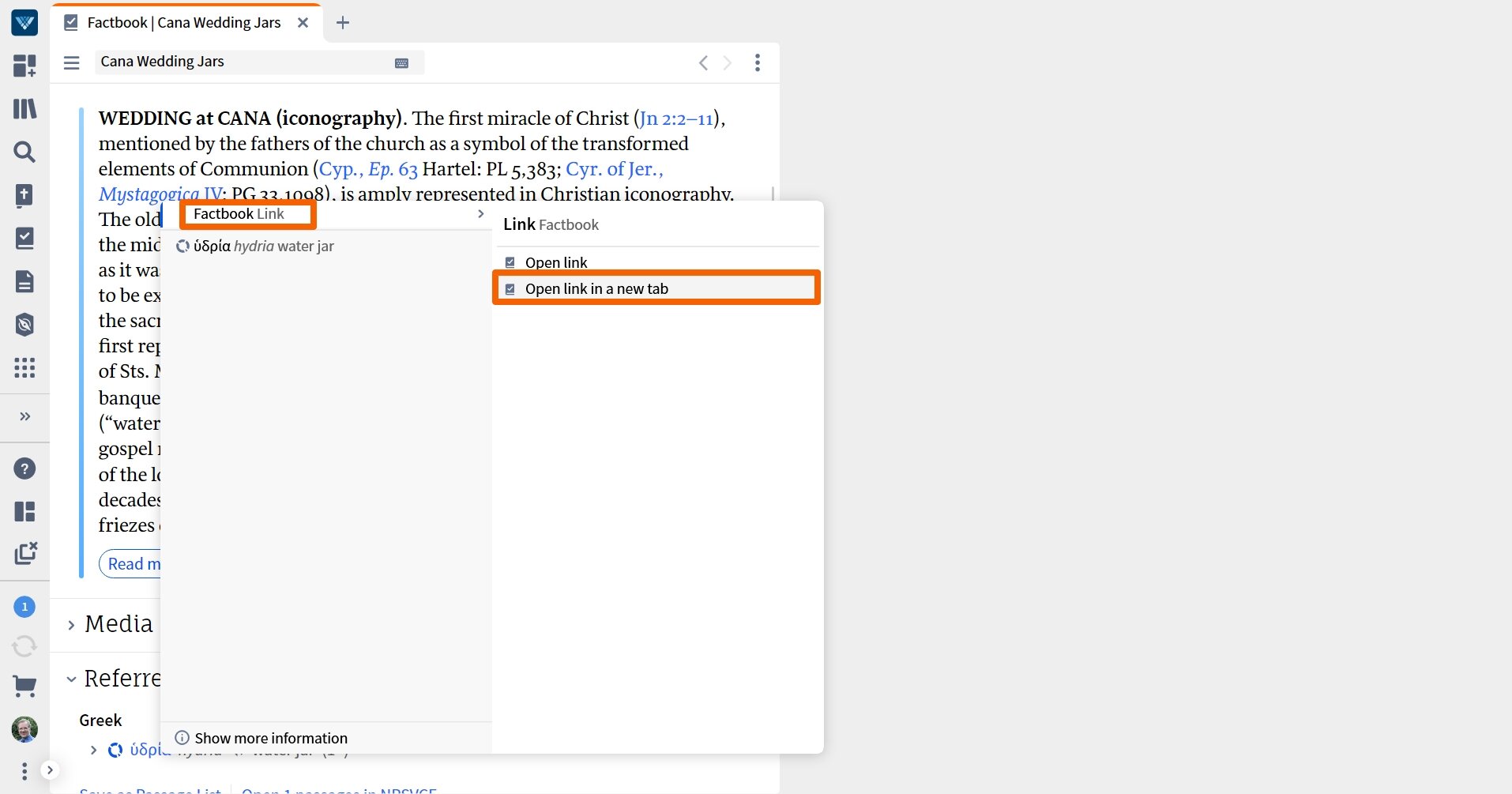
Task: Click the small arrow expand sidebar button
Action: 49,770
